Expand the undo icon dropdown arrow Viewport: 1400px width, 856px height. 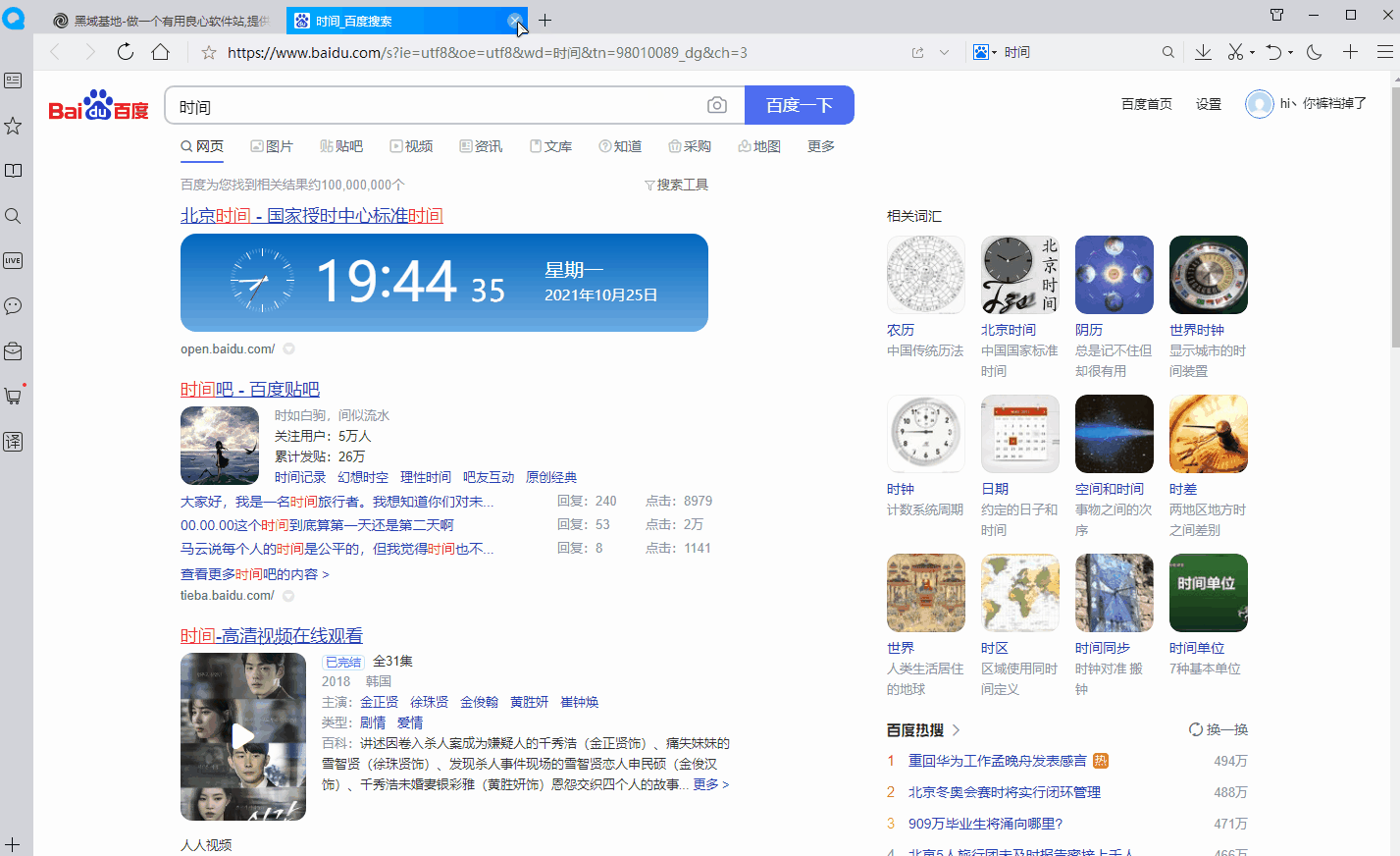click(1290, 53)
